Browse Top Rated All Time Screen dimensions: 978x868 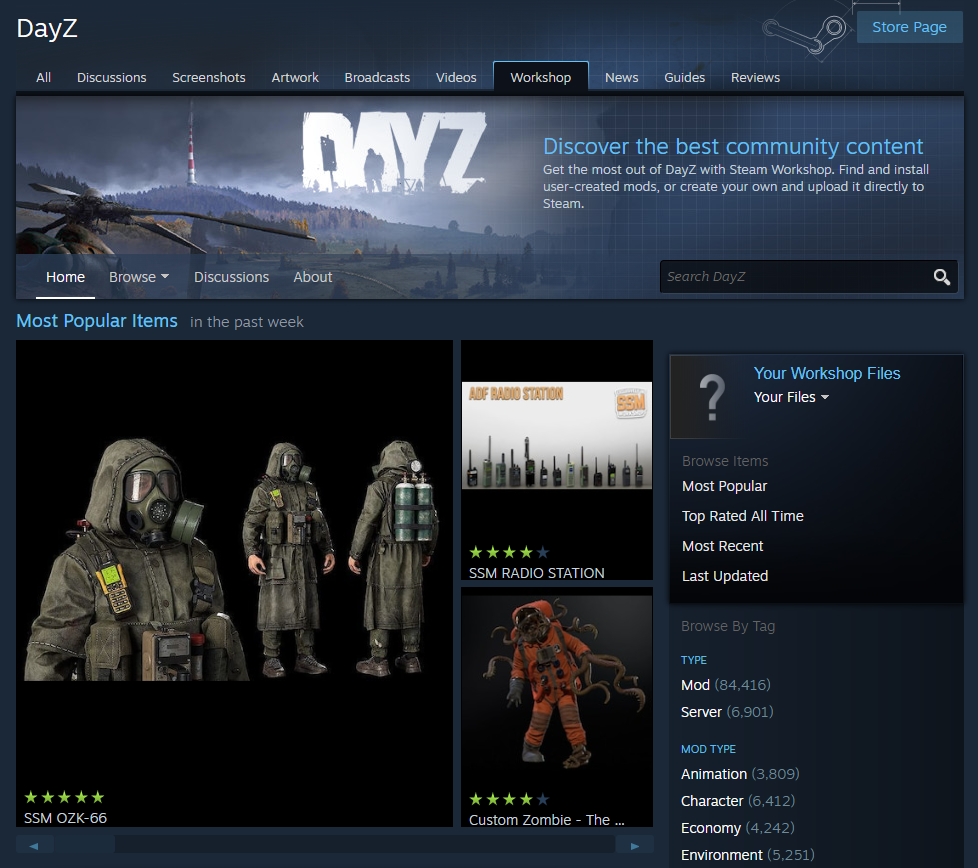tap(742, 516)
